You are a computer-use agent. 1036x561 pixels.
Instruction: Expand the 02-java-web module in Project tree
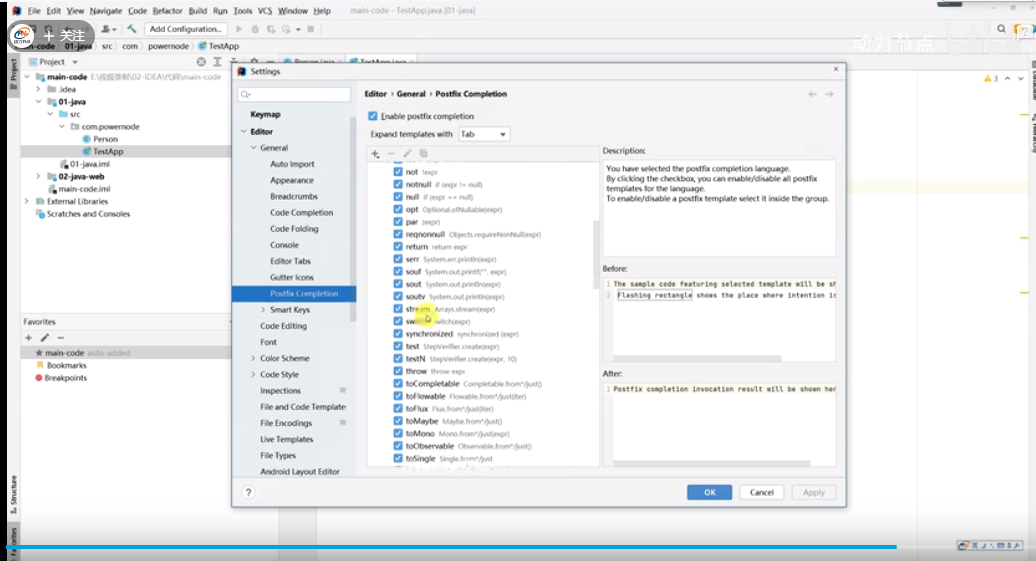(38, 176)
